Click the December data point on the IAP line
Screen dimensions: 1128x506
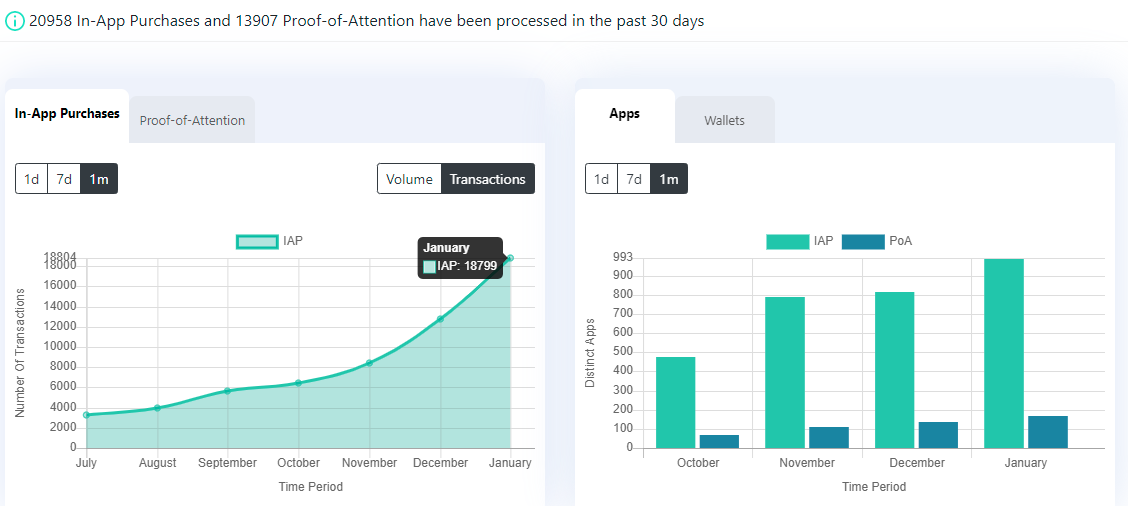click(440, 319)
